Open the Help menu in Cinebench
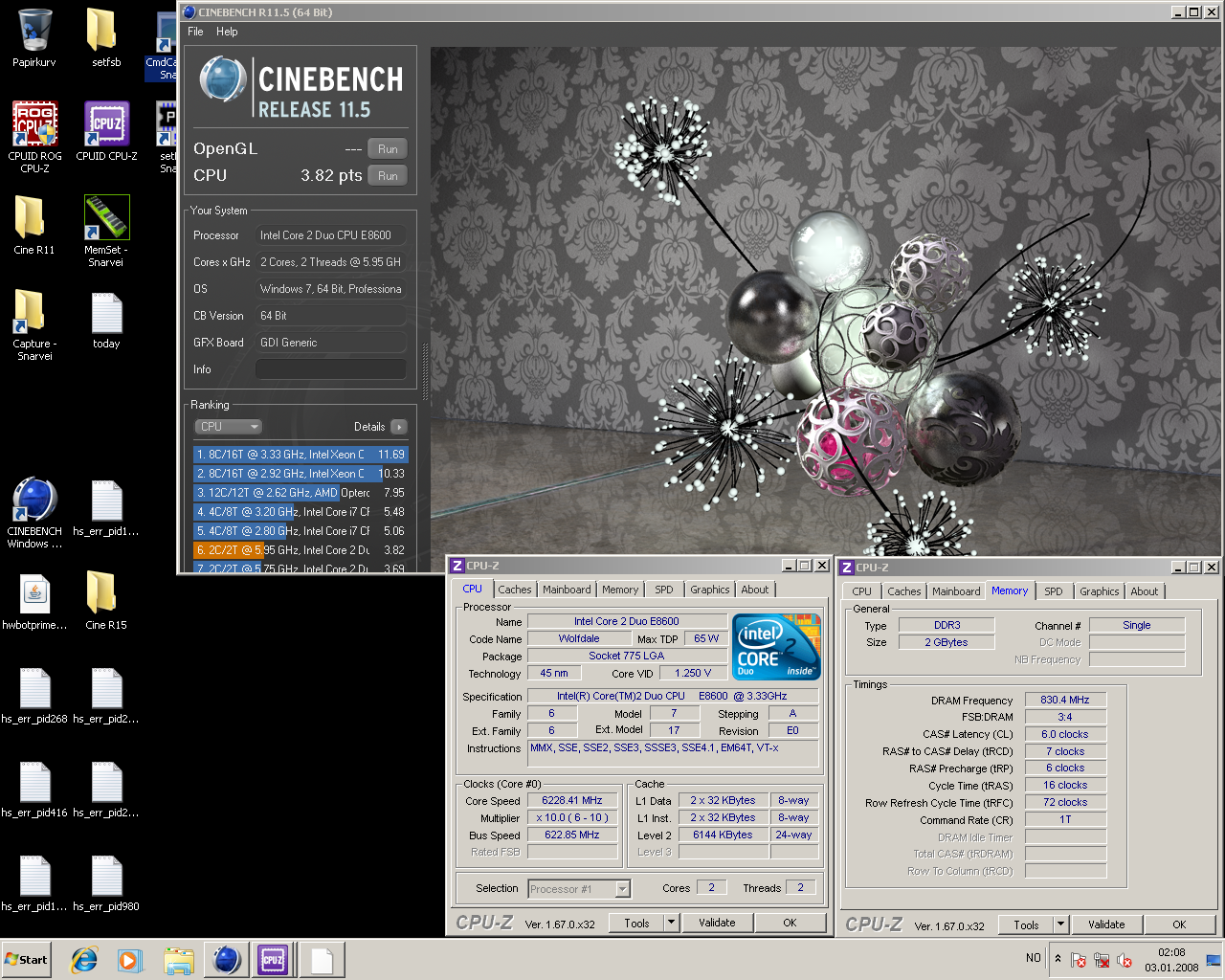 227,32
